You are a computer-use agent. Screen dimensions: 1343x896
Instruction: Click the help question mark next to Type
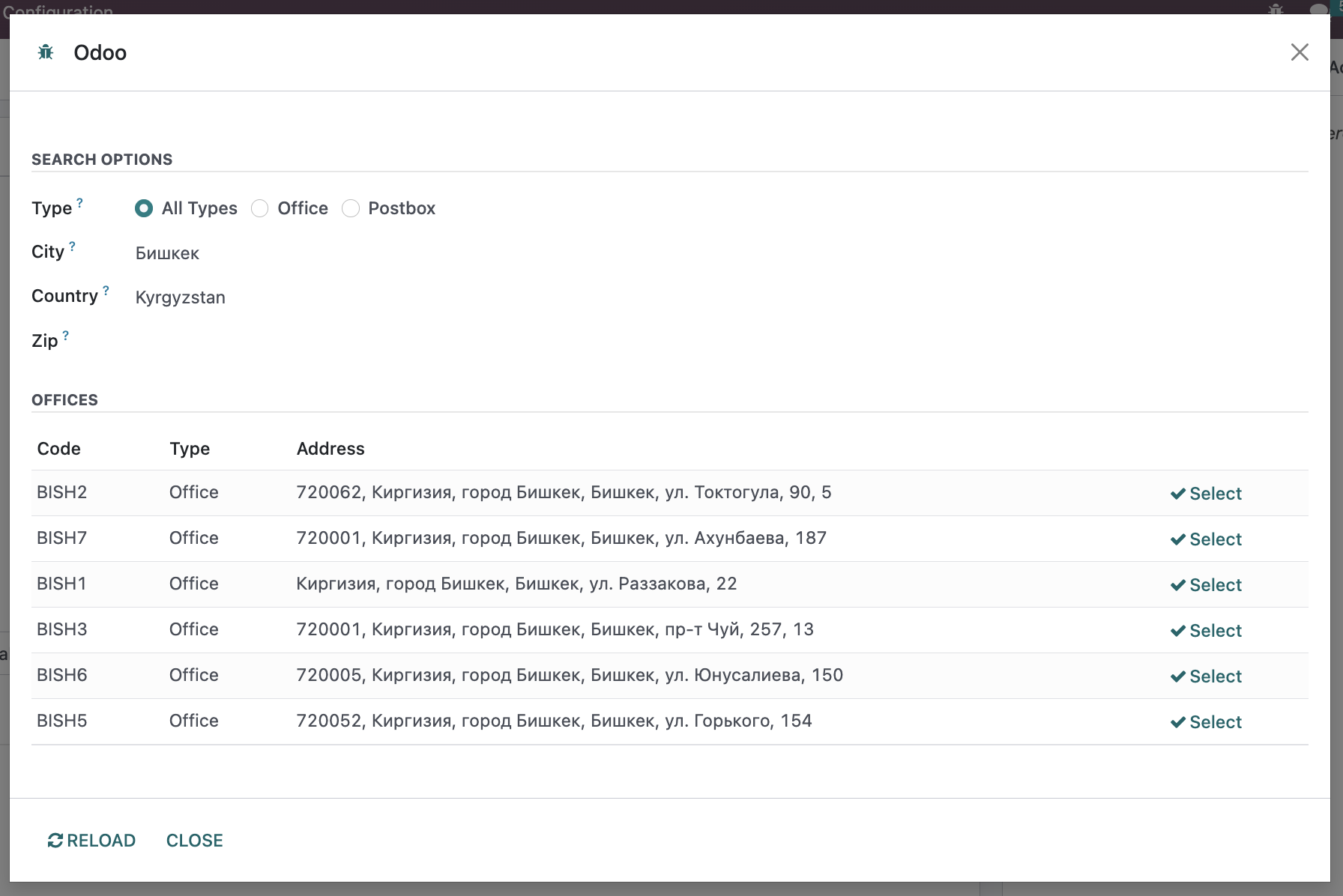80,202
